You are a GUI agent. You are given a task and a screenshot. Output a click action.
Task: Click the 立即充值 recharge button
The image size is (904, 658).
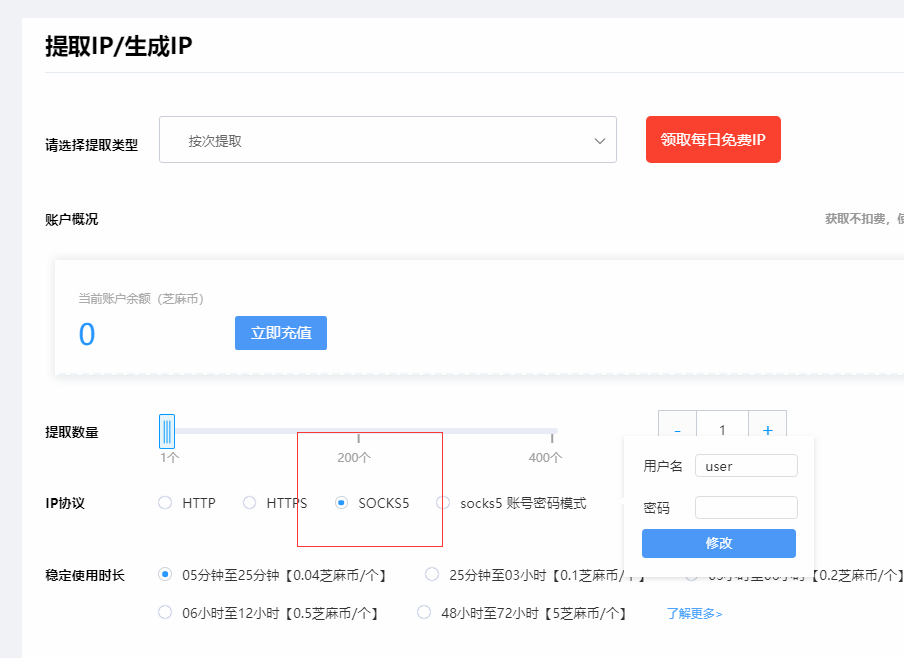(281, 333)
